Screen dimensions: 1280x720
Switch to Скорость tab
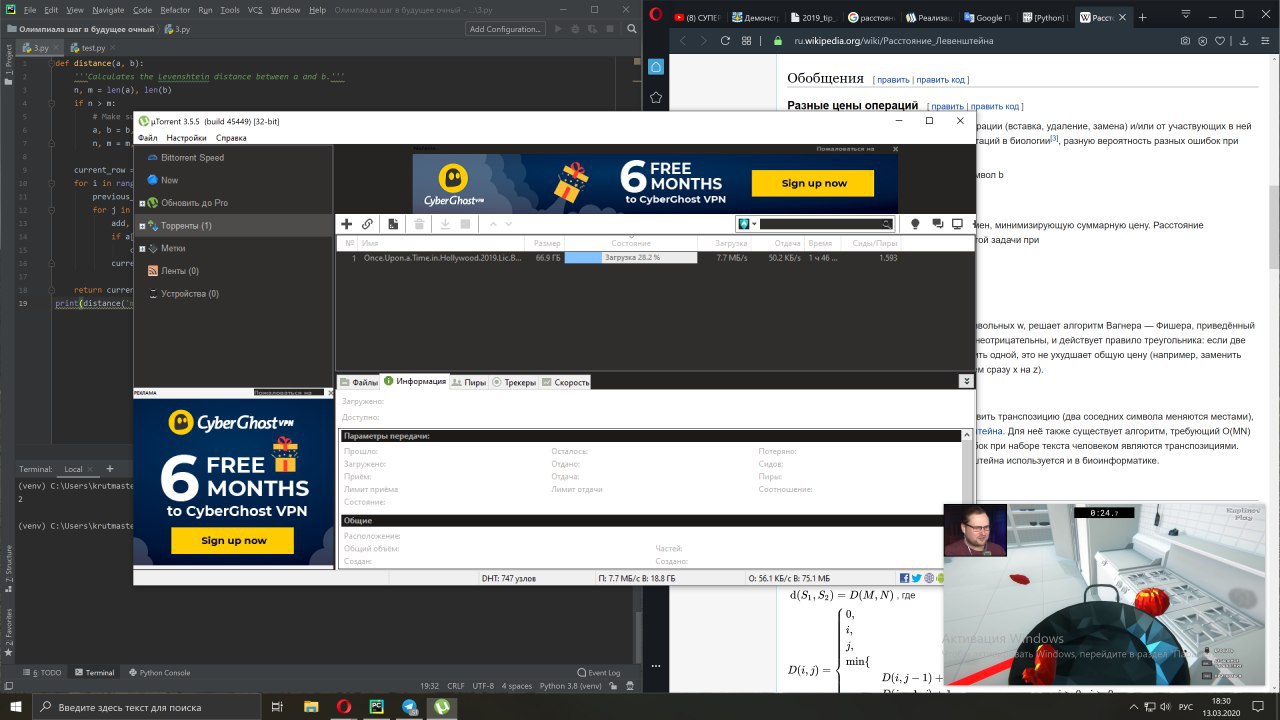(x=565, y=382)
